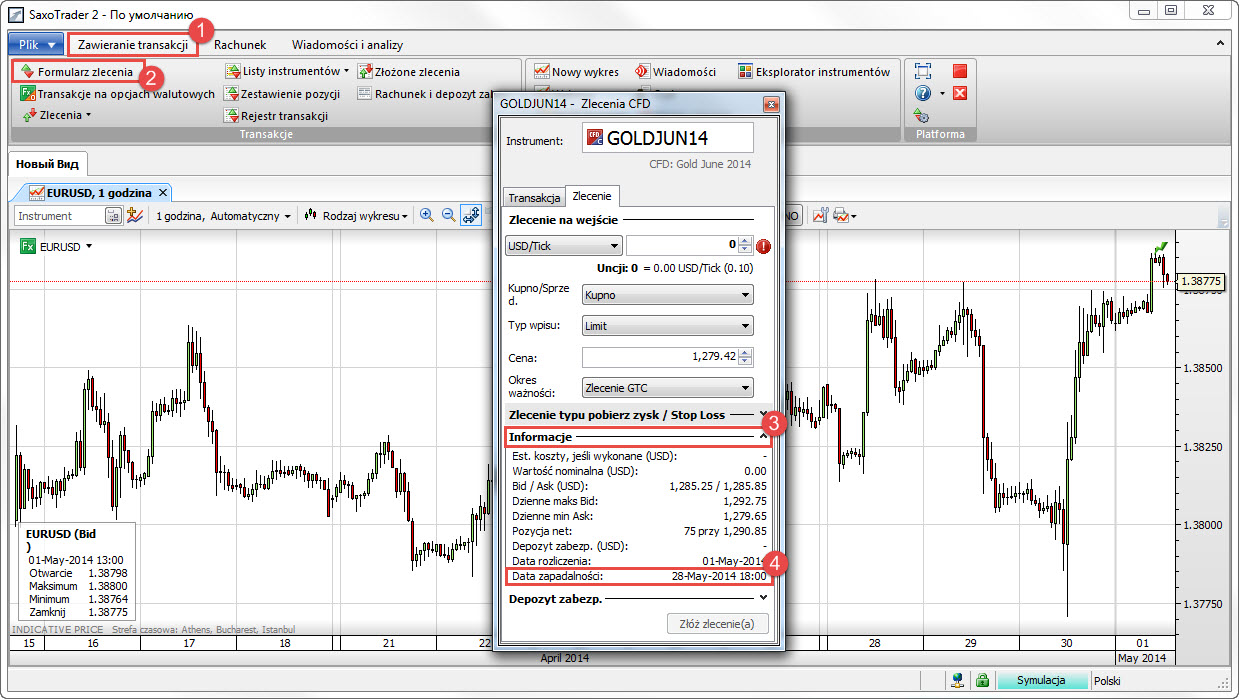The width and height of the screenshot is (1239, 699).
Task: Toggle chart auto-scale arrows icon
Action: point(471,216)
